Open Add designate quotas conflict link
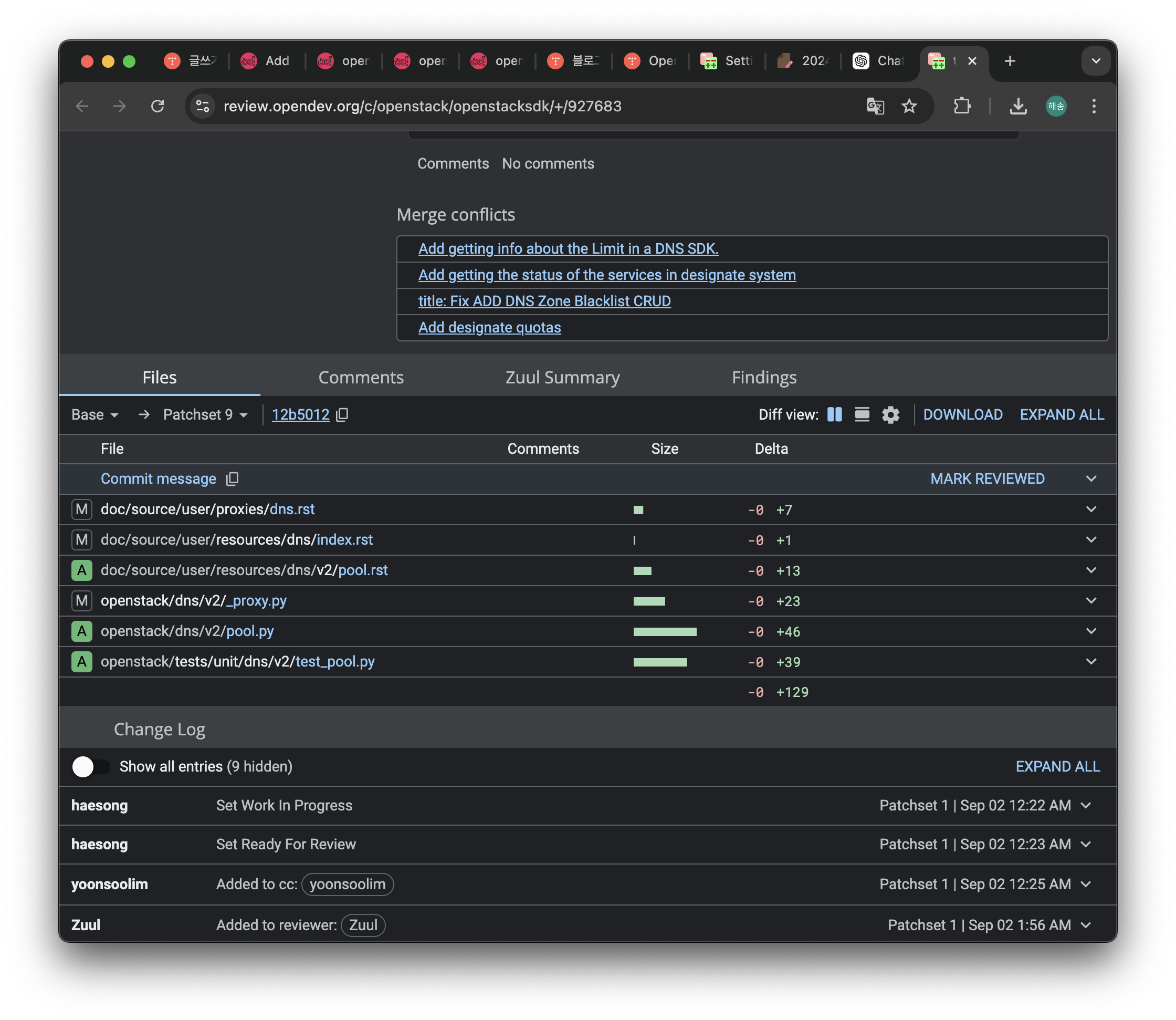 pos(489,328)
